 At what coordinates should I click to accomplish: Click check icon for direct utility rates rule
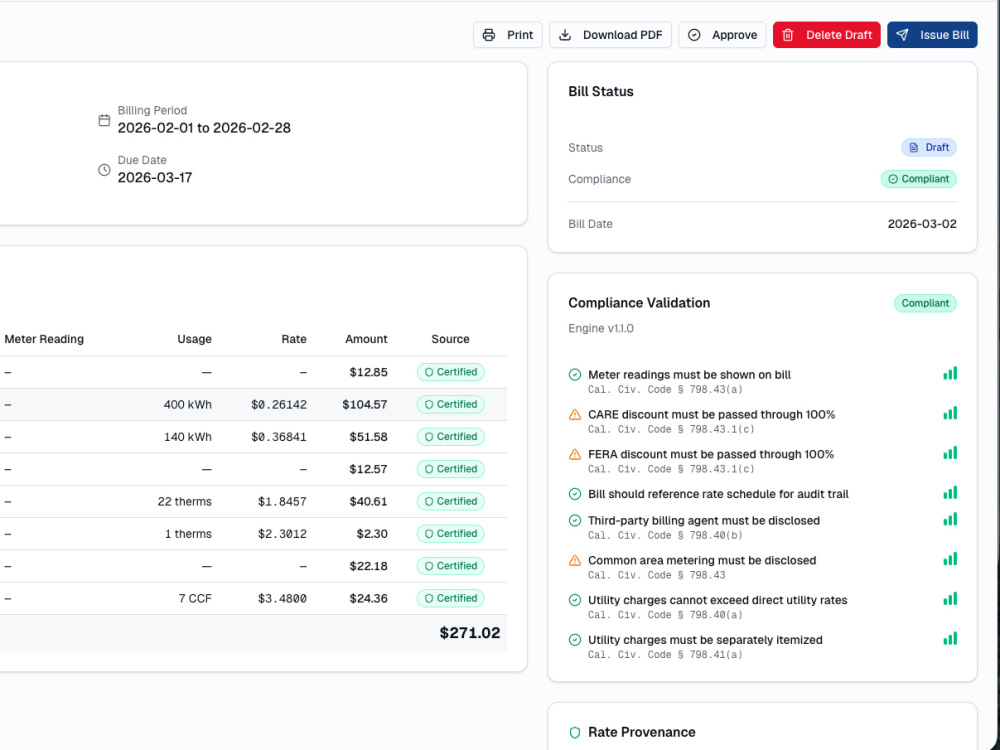(575, 600)
